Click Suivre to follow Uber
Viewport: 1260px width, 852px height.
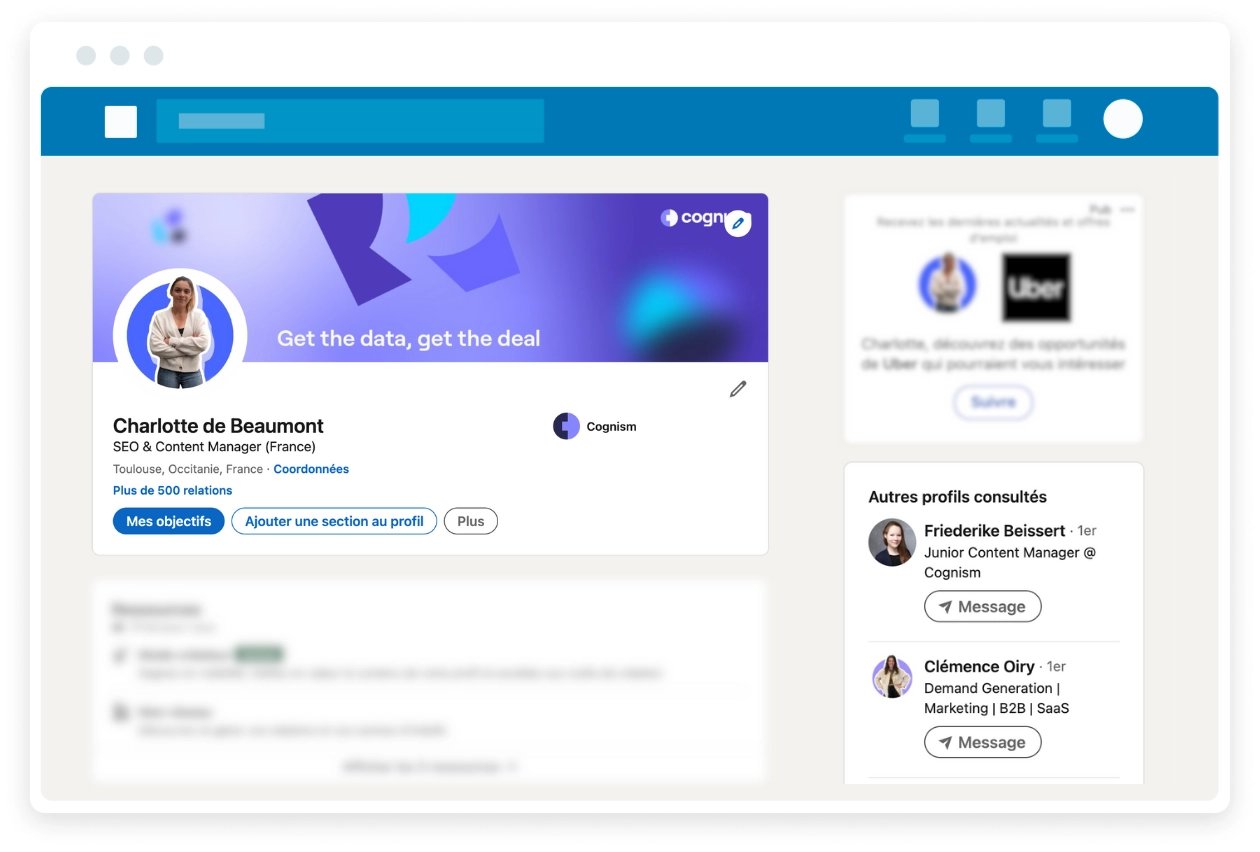pyautogui.click(x=992, y=402)
